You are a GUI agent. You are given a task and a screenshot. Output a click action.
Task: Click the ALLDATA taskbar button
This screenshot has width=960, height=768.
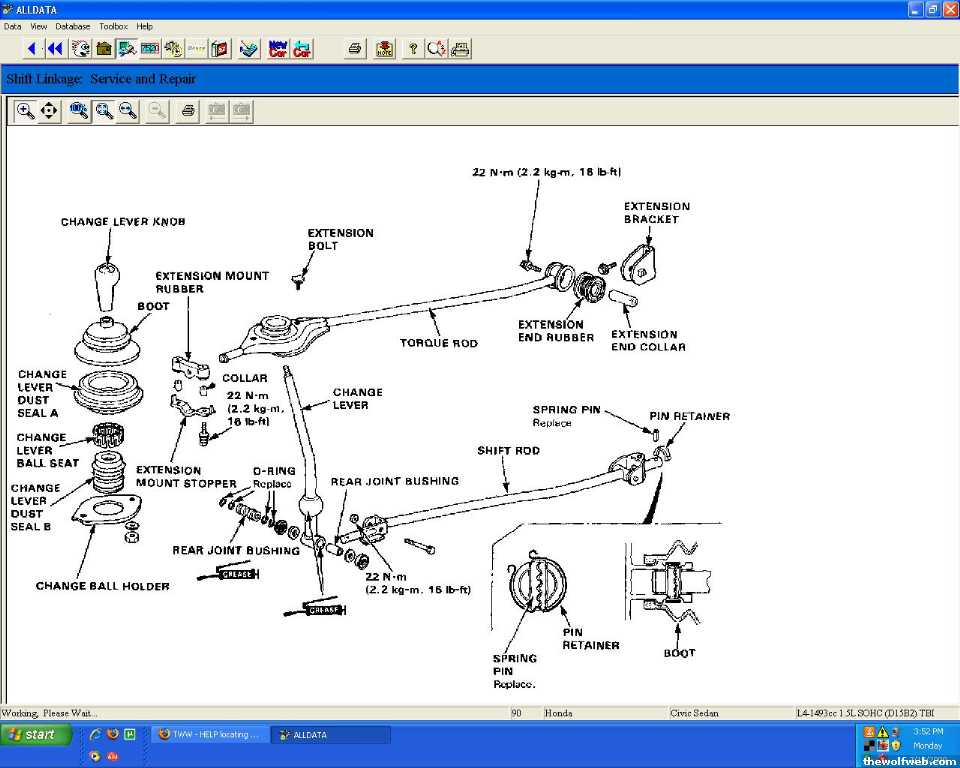click(331, 735)
